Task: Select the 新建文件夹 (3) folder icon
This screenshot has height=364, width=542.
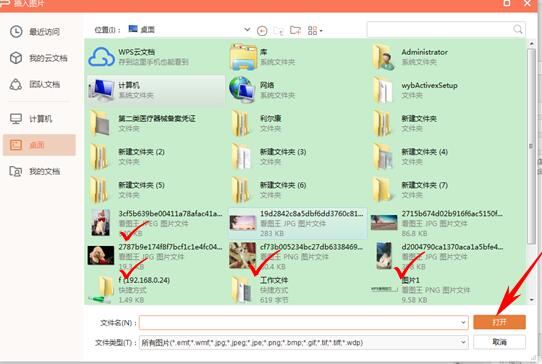Action: (x=241, y=157)
